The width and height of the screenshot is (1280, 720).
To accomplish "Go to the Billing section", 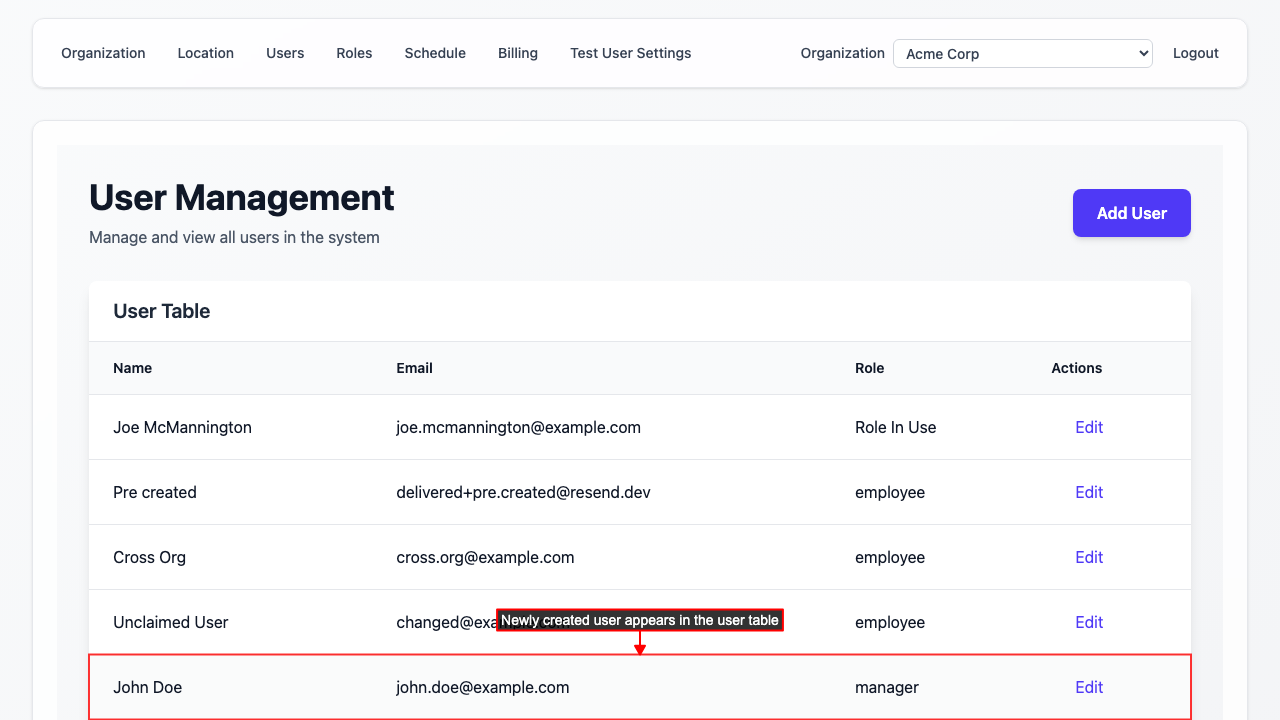I will point(518,53).
